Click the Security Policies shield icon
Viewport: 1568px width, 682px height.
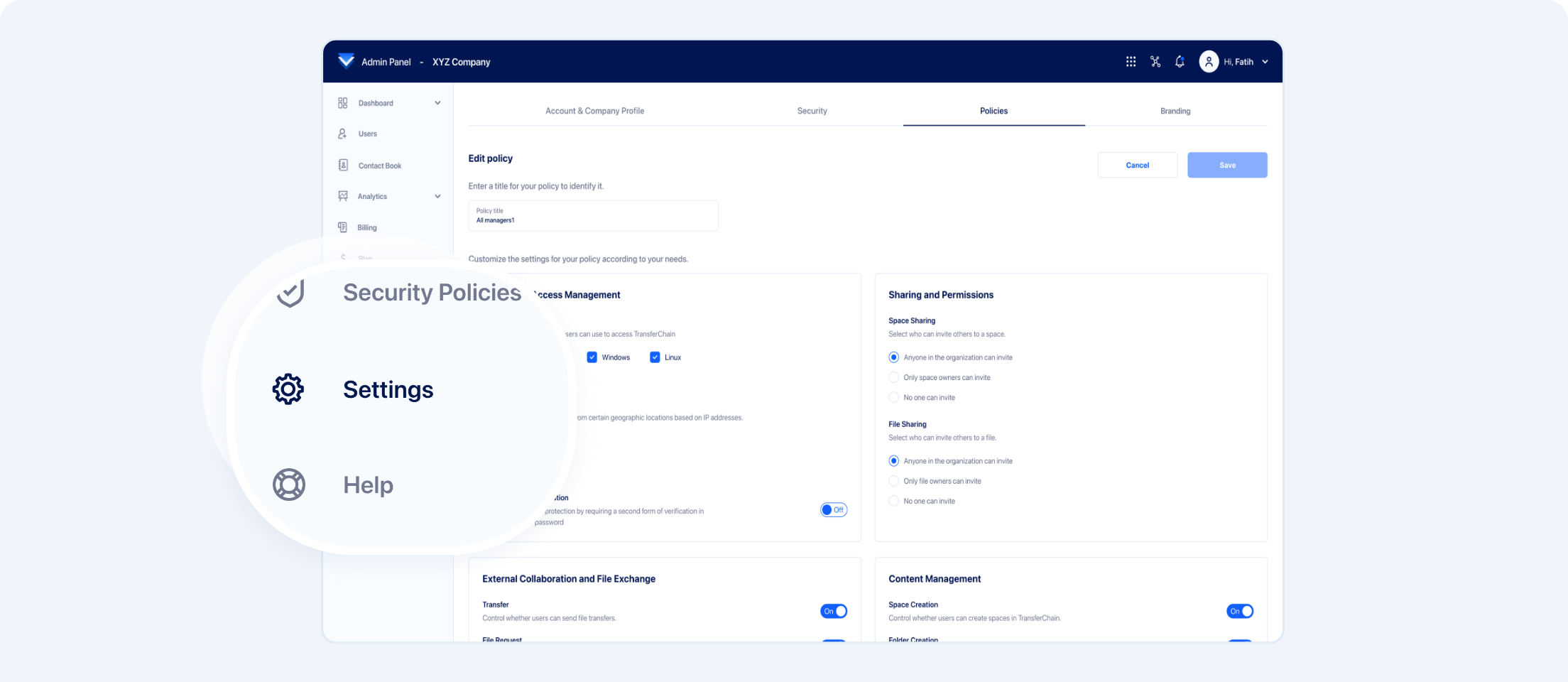pos(290,293)
